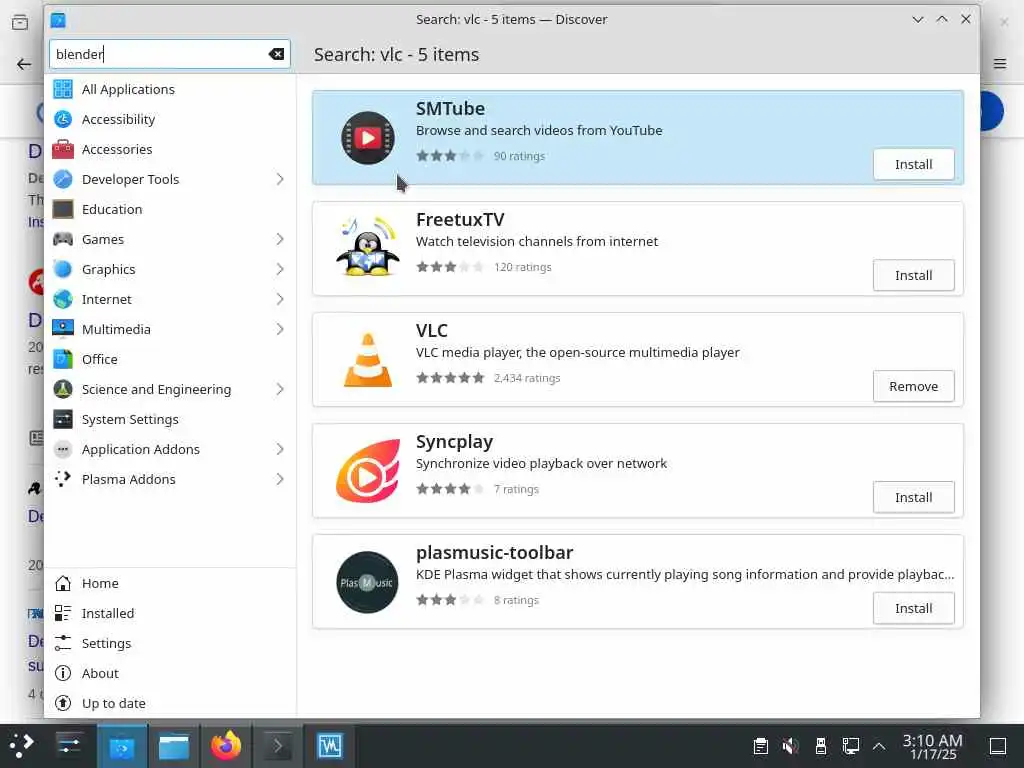The width and height of the screenshot is (1024, 768).
Task: Click the Internet globe icon
Action: click(63, 299)
